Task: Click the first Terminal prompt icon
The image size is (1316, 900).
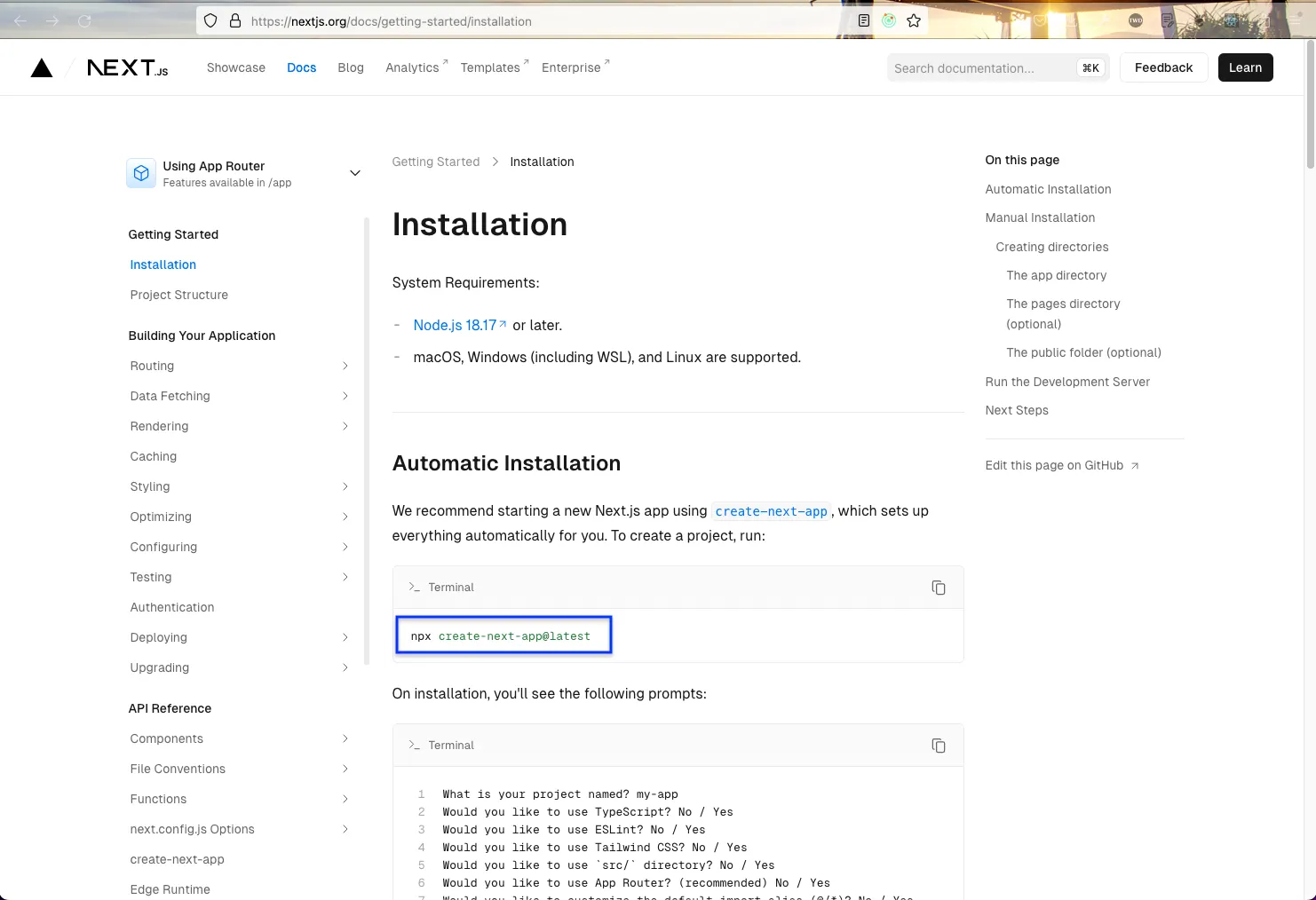Action: 414,588
